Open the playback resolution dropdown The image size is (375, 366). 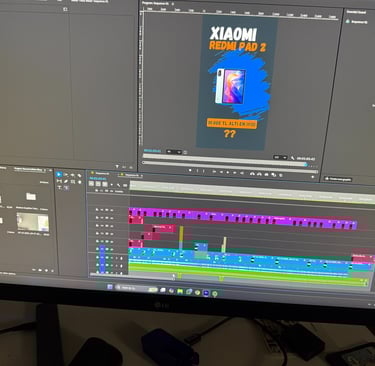coord(280,157)
